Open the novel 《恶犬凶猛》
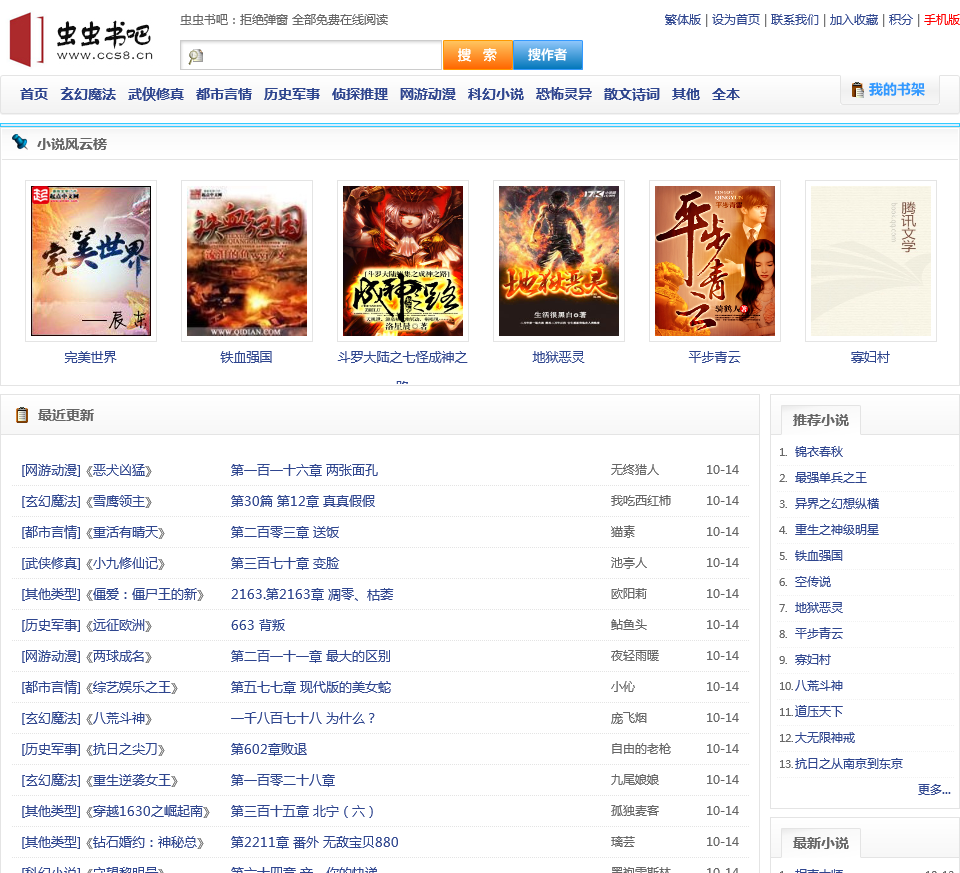The height and width of the screenshot is (873, 960). (x=119, y=470)
